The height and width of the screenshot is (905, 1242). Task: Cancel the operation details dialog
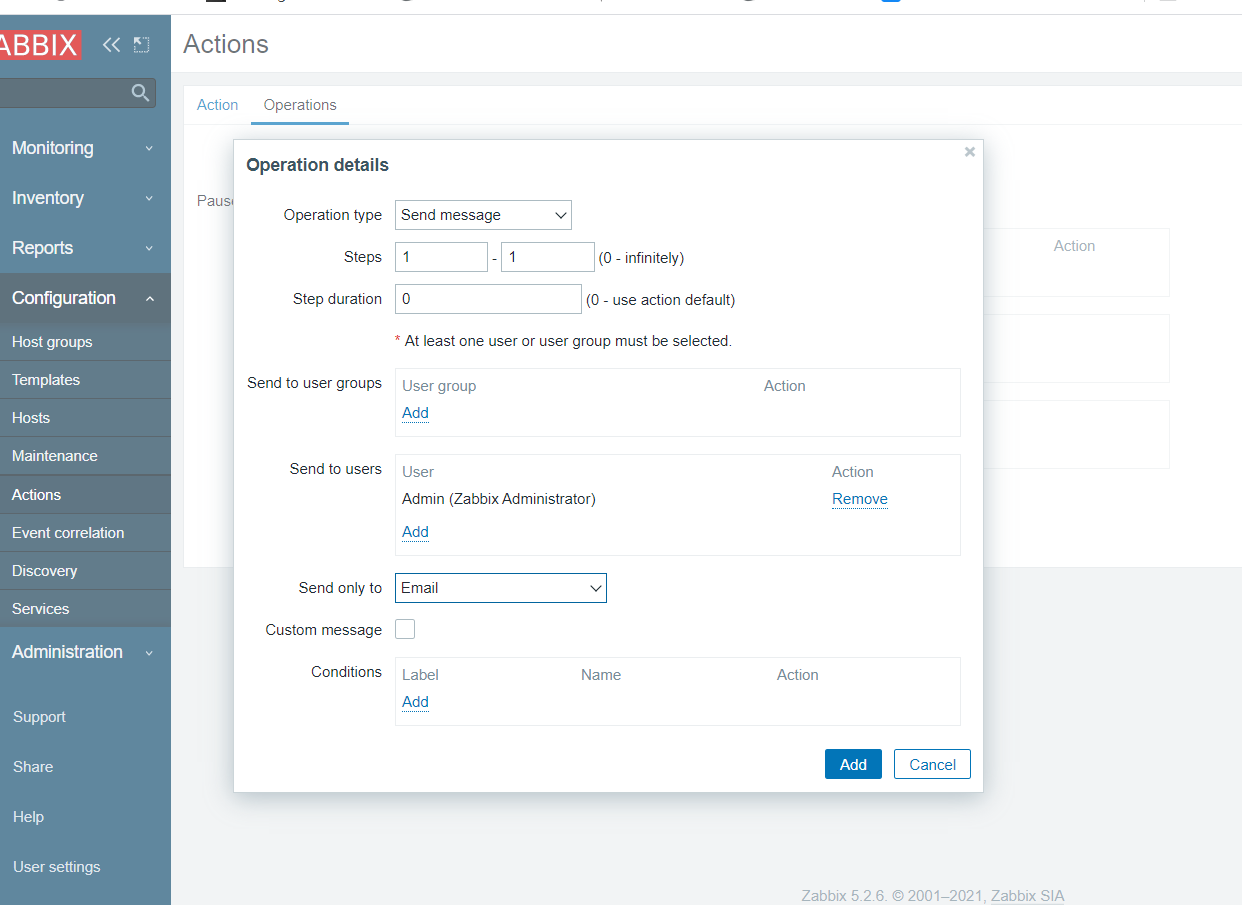click(x=932, y=764)
